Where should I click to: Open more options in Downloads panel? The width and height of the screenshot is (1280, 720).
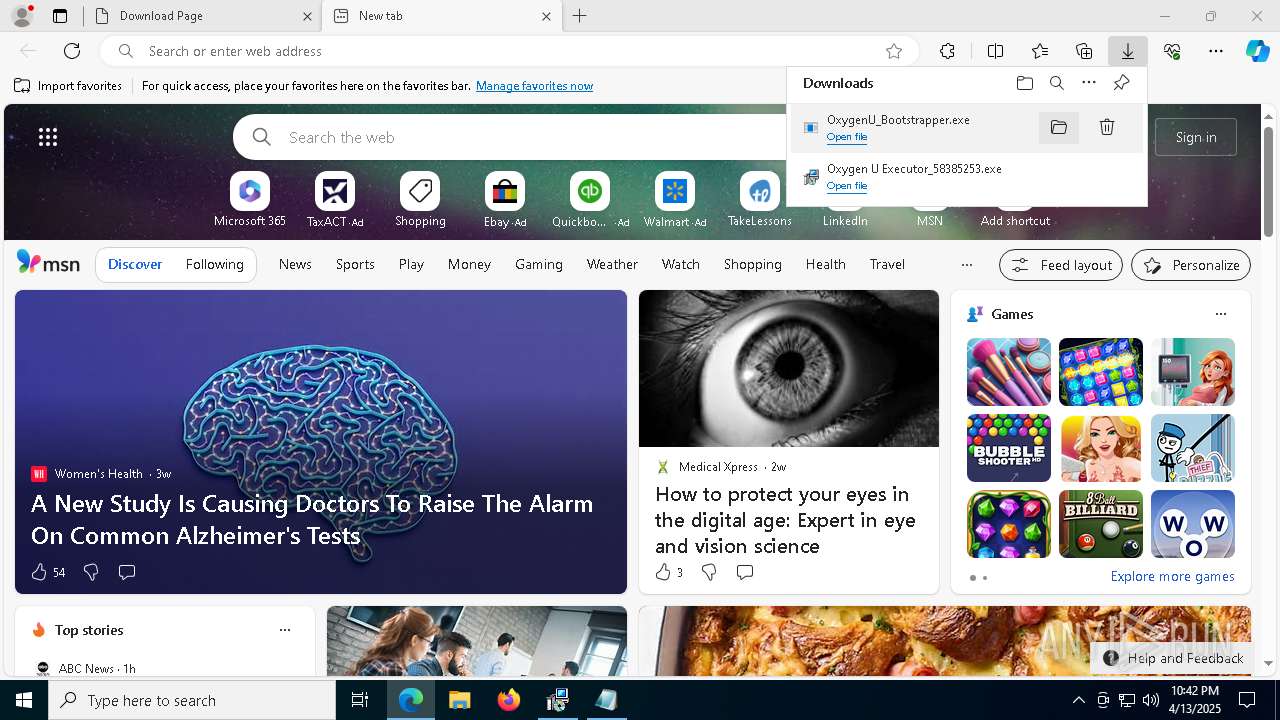tap(1089, 83)
